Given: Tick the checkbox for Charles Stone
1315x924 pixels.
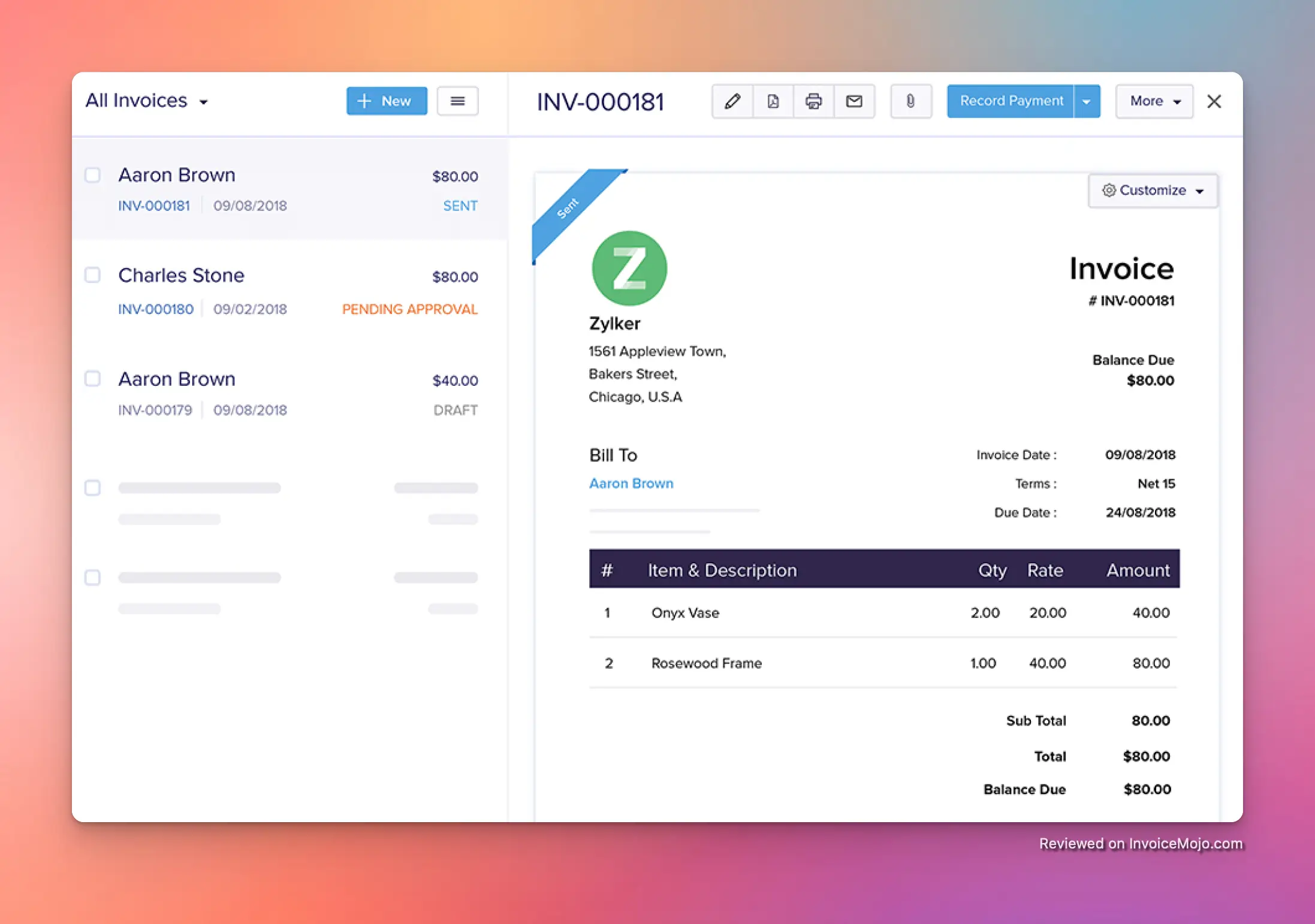Looking at the screenshot, I should coord(92,275).
